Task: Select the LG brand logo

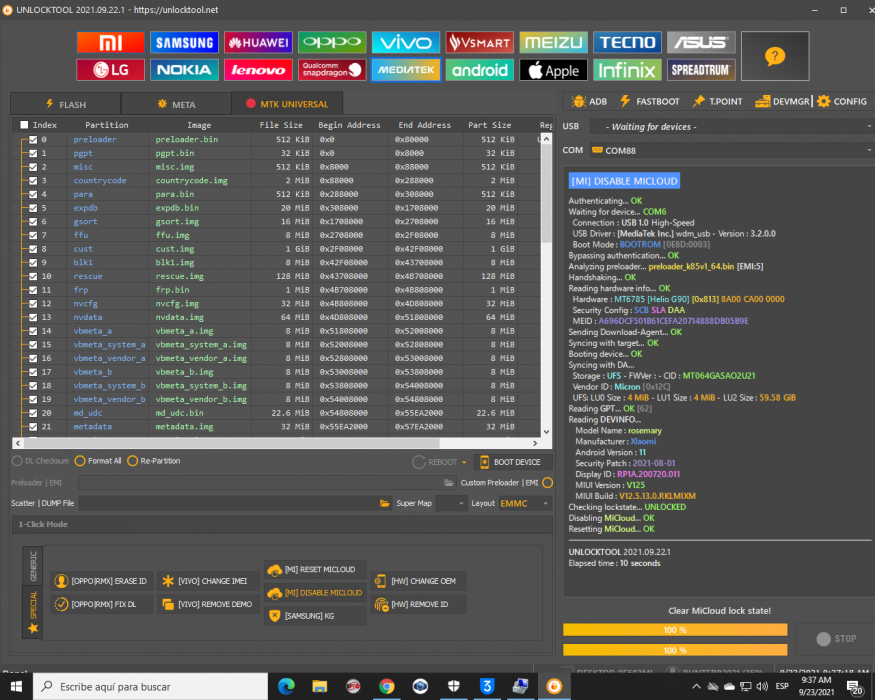Action: (x=110, y=70)
